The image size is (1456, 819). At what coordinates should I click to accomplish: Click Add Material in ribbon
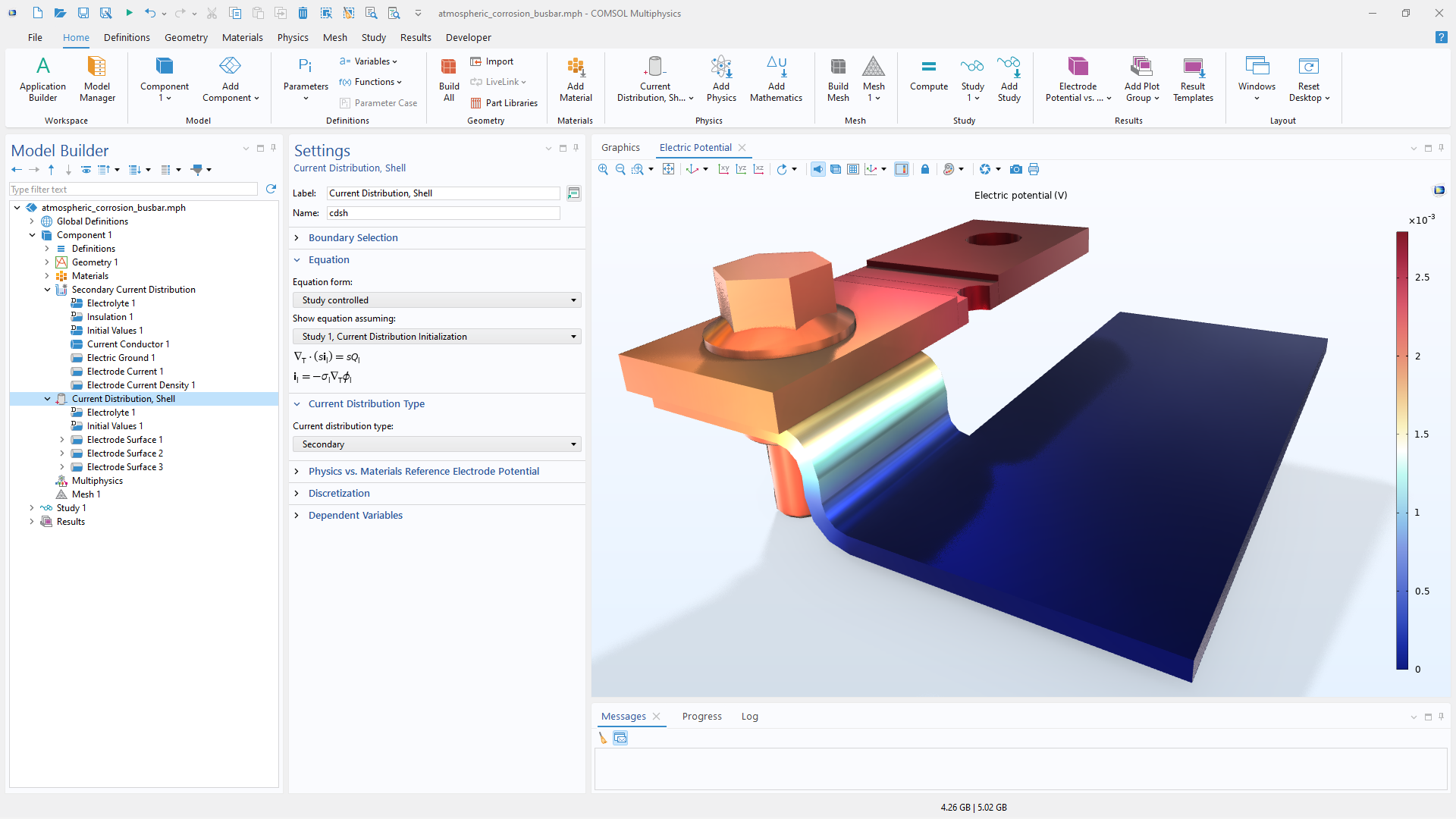(576, 76)
